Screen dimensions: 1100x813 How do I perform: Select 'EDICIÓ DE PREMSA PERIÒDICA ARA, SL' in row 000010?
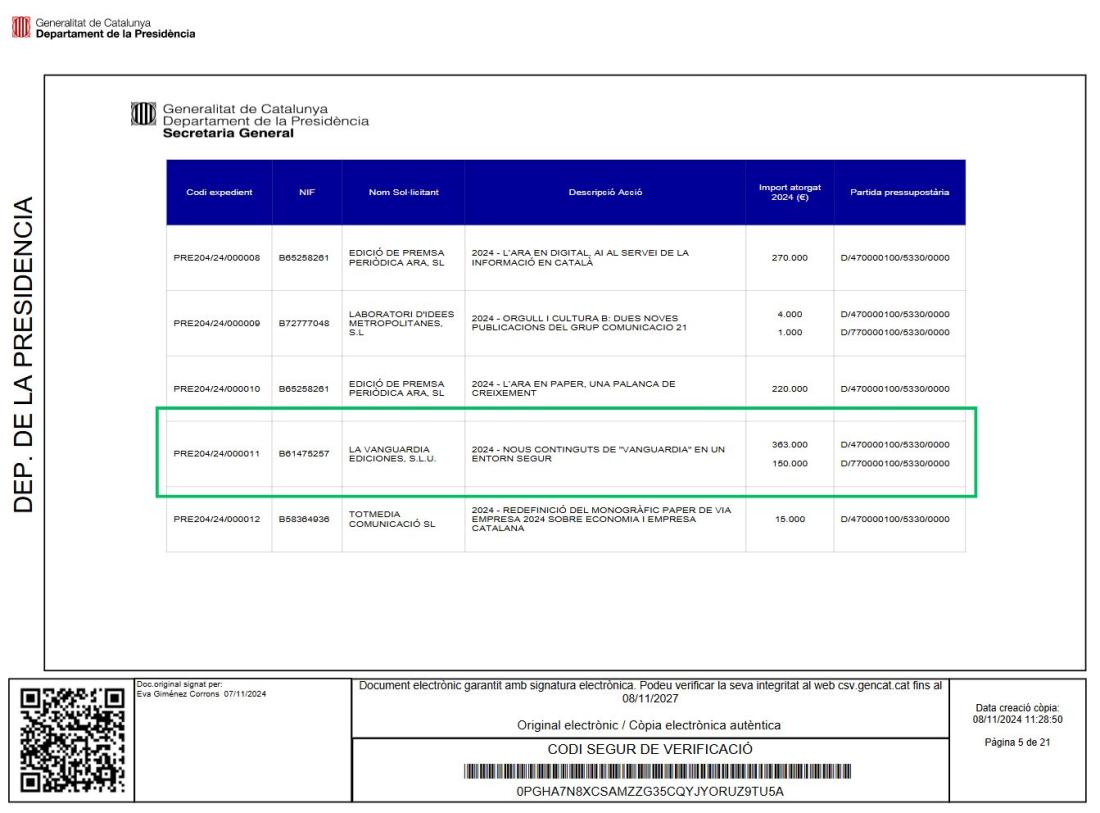[396, 389]
